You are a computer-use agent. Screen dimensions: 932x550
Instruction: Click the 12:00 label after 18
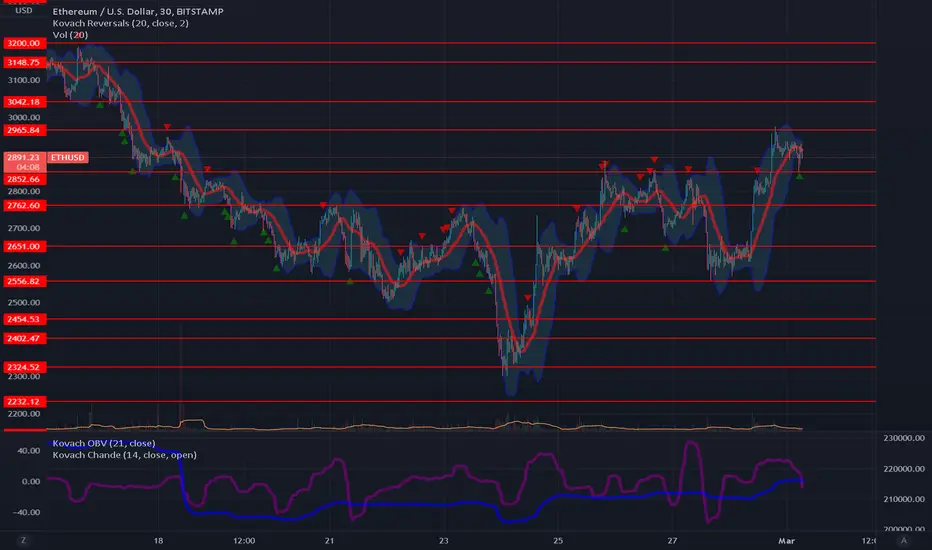coord(244,540)
